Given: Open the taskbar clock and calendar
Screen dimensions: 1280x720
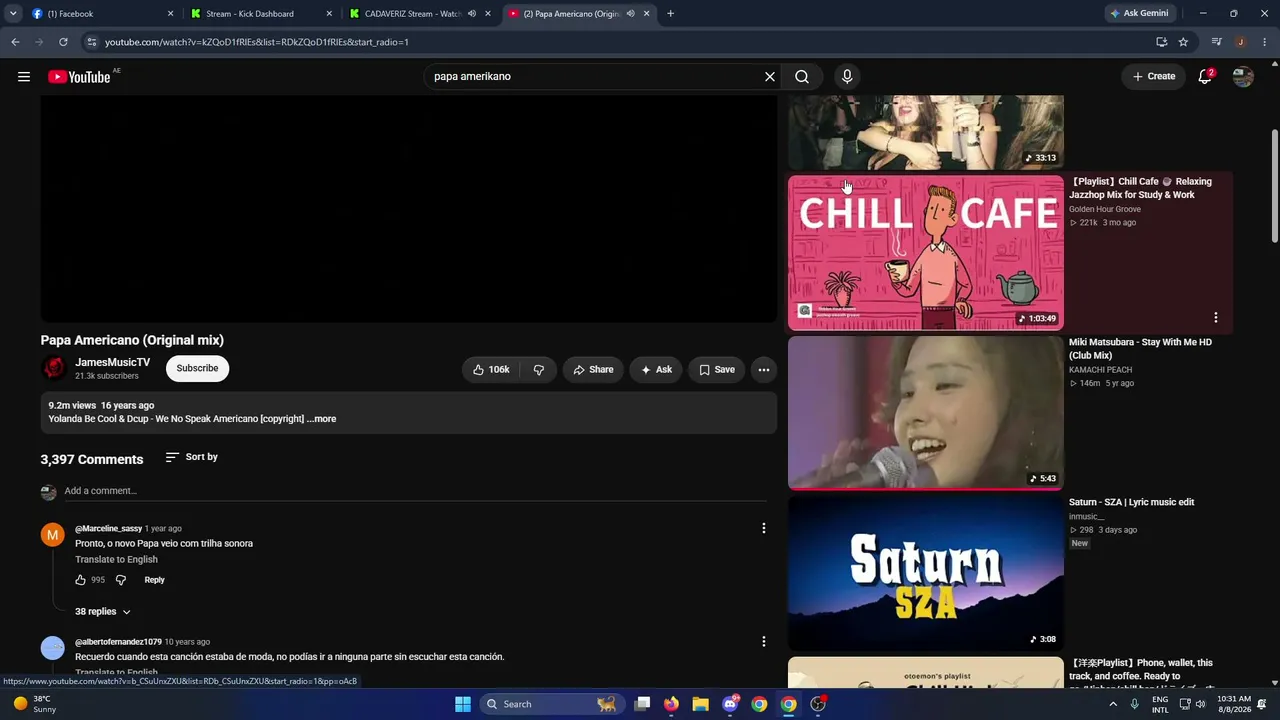Looking at the screenshot, I should click(1234, 704).
